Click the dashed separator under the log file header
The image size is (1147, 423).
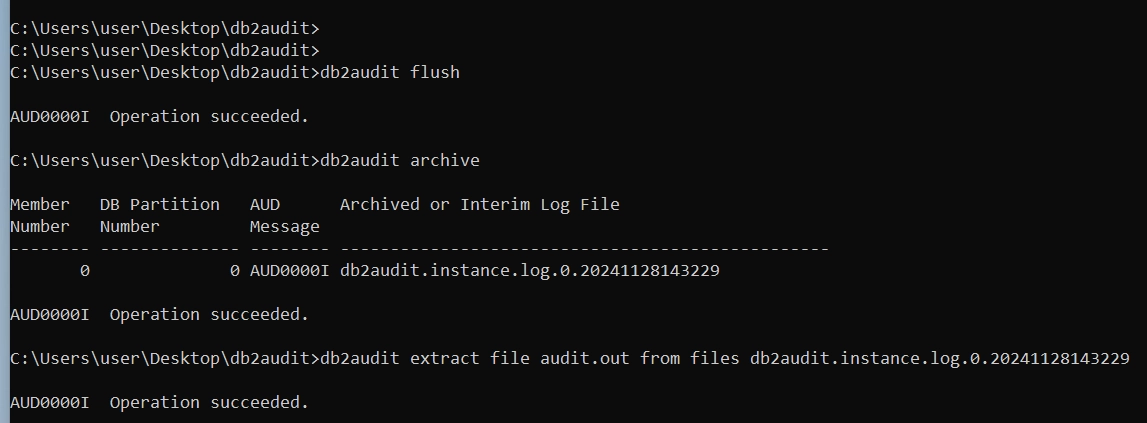click(584, 248)
